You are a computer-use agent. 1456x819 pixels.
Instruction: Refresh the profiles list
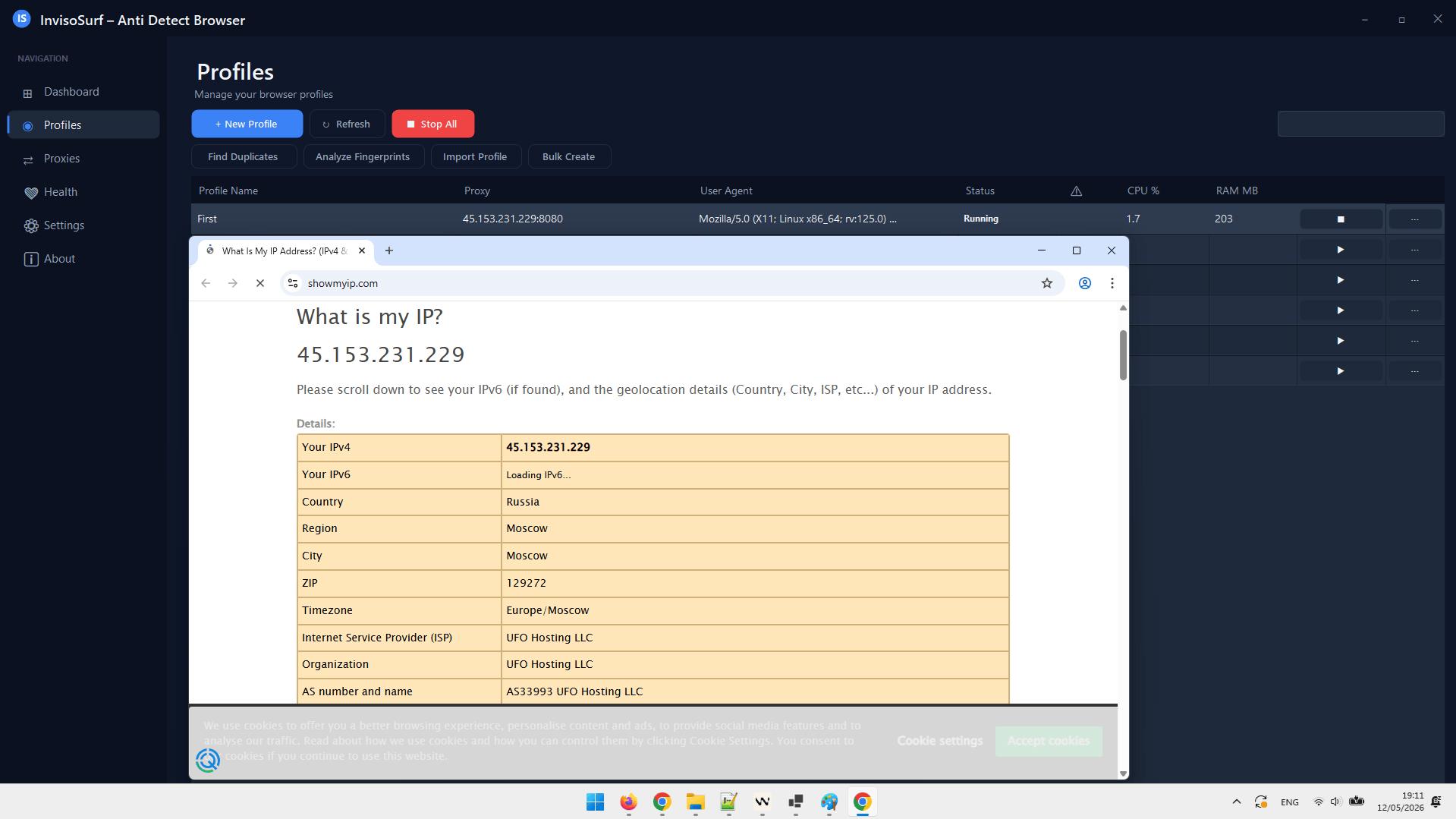coord(347,124)
